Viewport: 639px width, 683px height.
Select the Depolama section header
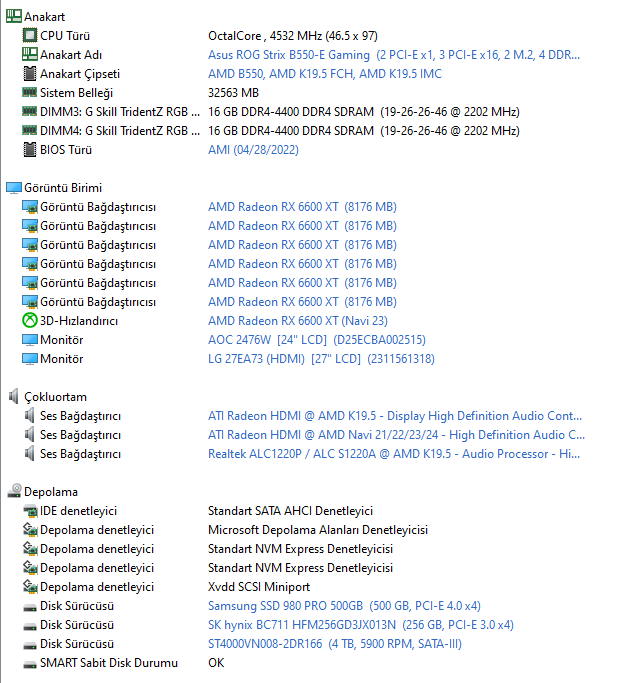click(x=51, y=492)
